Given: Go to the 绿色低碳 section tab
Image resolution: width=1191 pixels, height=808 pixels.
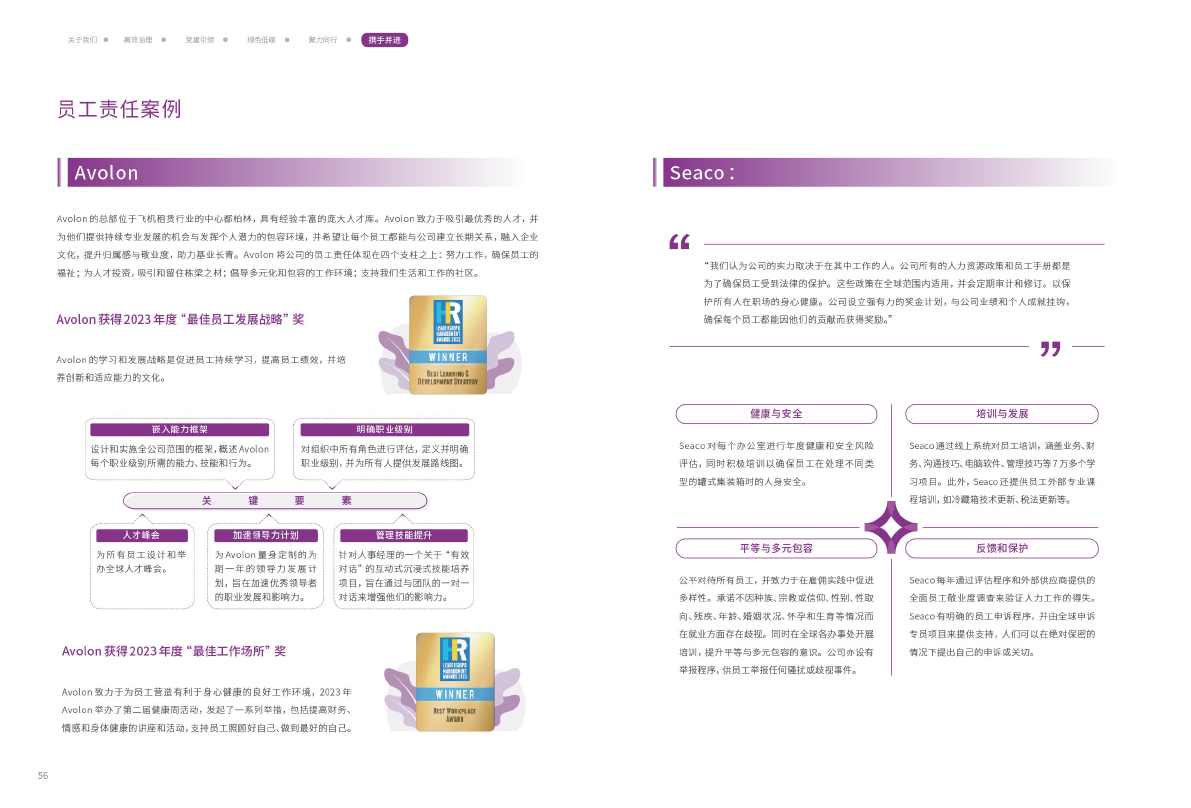Looking at the screenshot, I should 261,40.
